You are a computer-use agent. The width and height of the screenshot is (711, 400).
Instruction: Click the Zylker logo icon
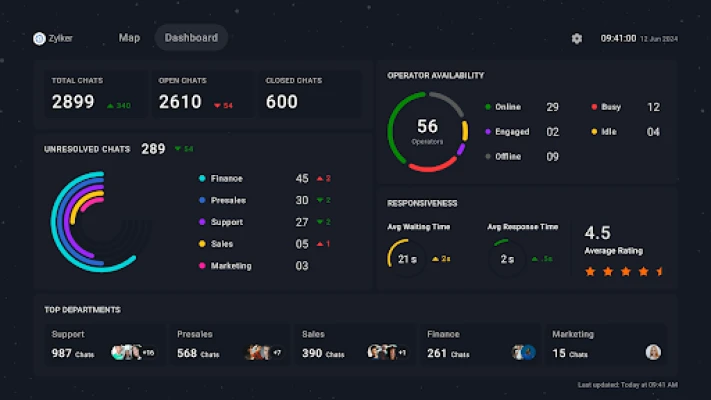click(39, 38)
